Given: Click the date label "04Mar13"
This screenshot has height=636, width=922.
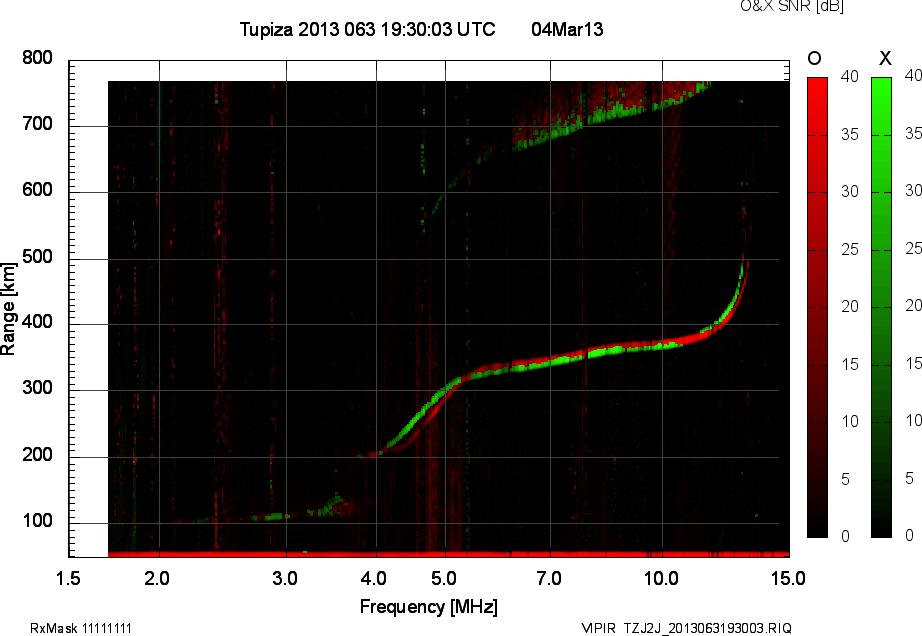Looking at the screenshot, I should pyautogui.click(x=567, y=29).
